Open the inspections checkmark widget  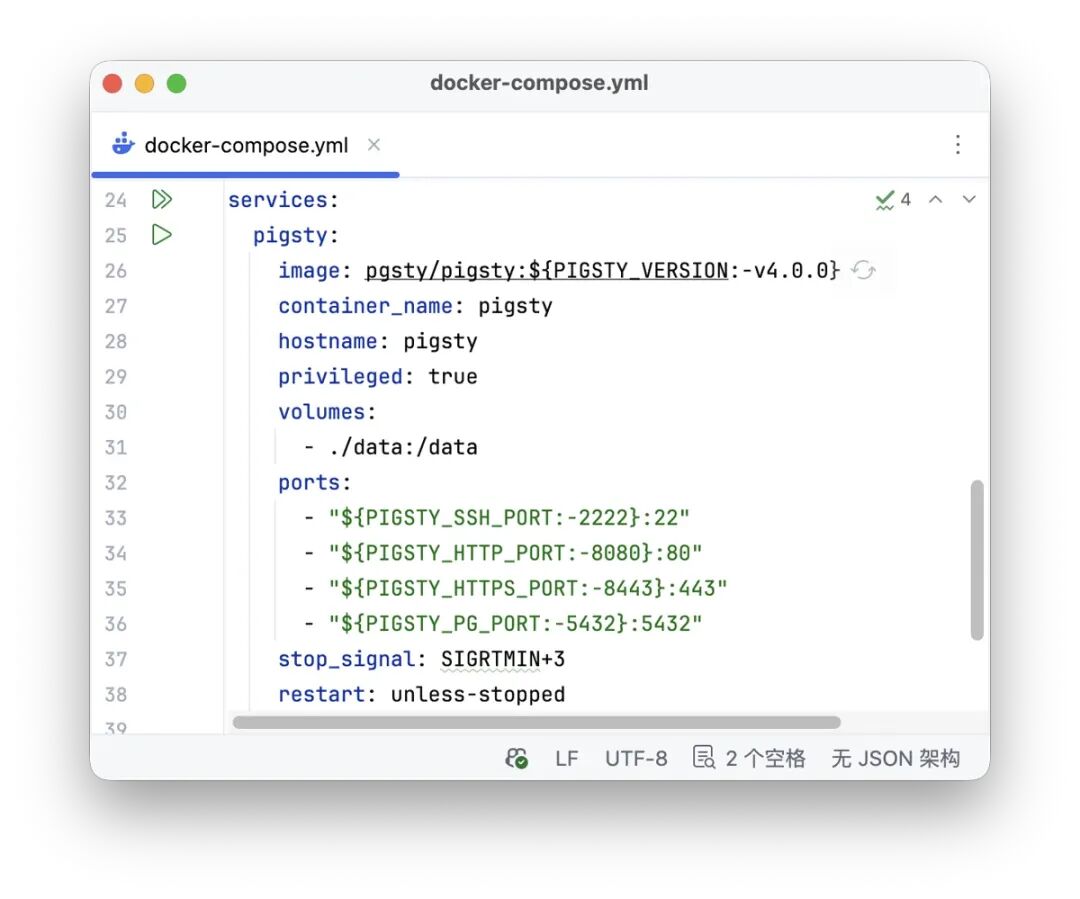pyautogui.click(x=893, y=200)
